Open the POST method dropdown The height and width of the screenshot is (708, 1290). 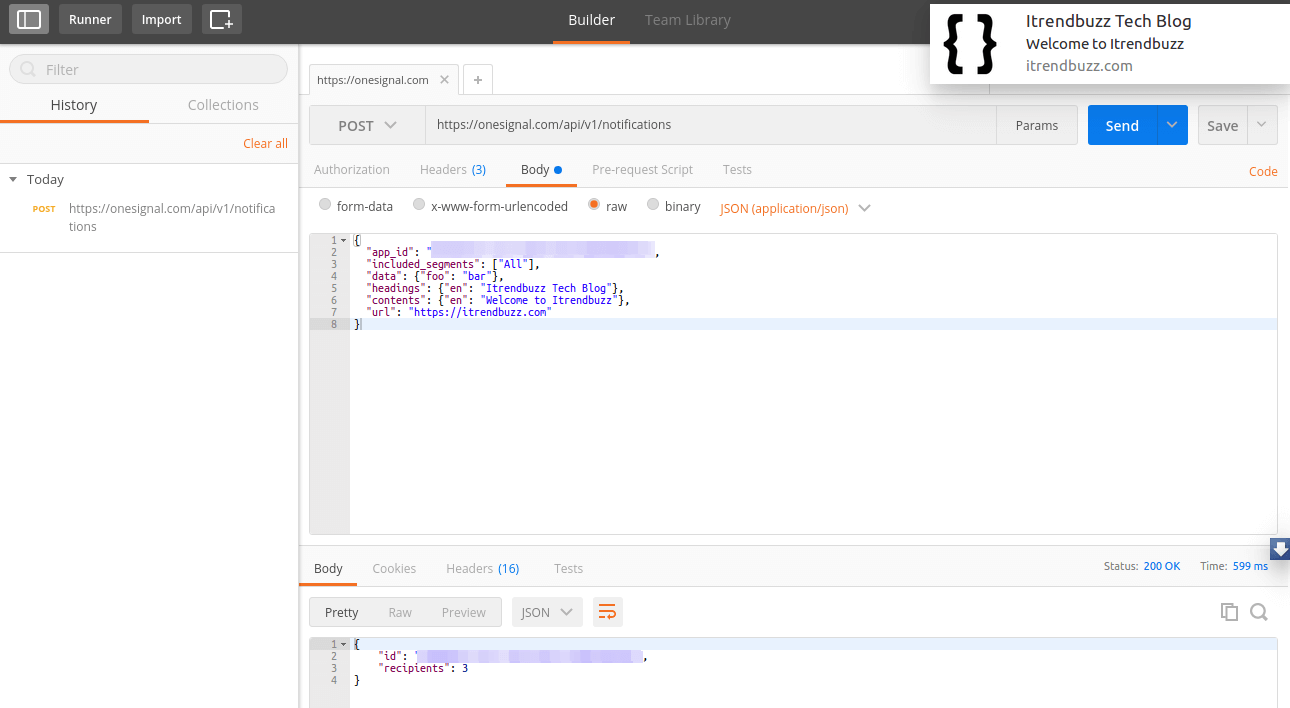(367, 125)
